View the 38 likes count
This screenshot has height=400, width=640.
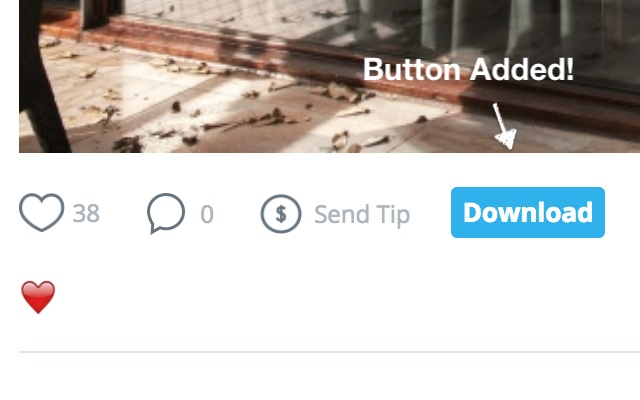[x=86, y=213]
